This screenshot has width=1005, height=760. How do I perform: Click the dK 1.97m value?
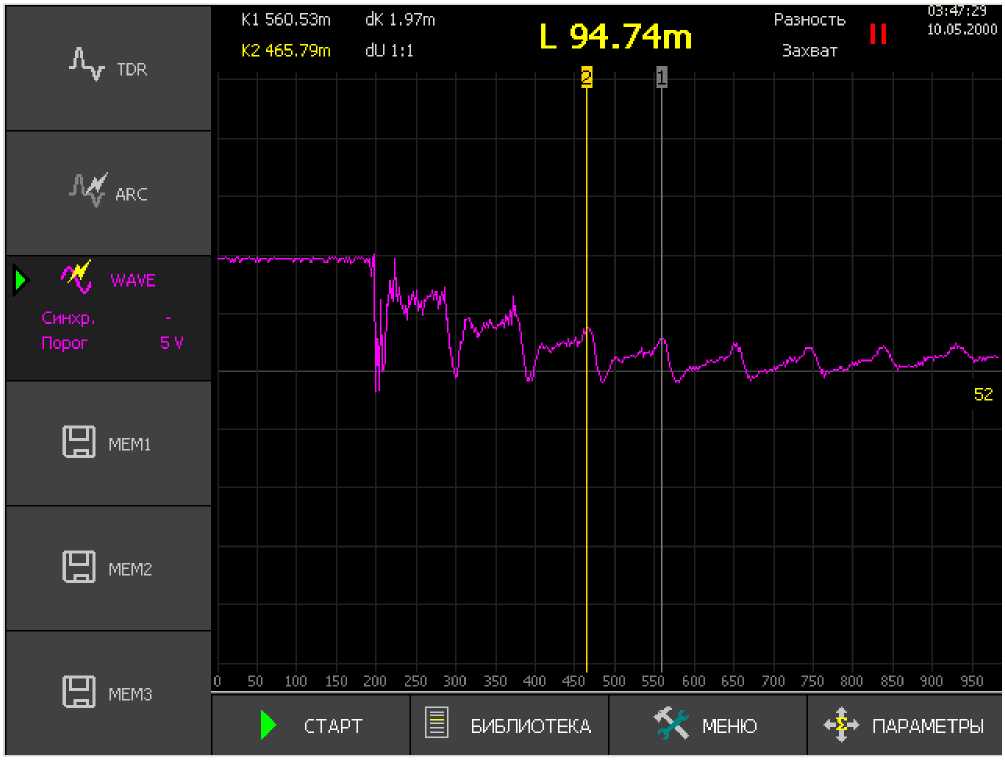(x=400, y=20)
